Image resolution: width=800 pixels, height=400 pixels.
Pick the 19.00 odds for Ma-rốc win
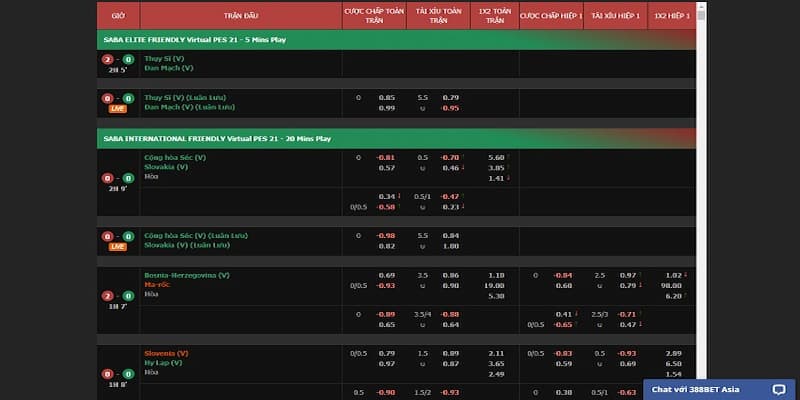pos(495,285)
